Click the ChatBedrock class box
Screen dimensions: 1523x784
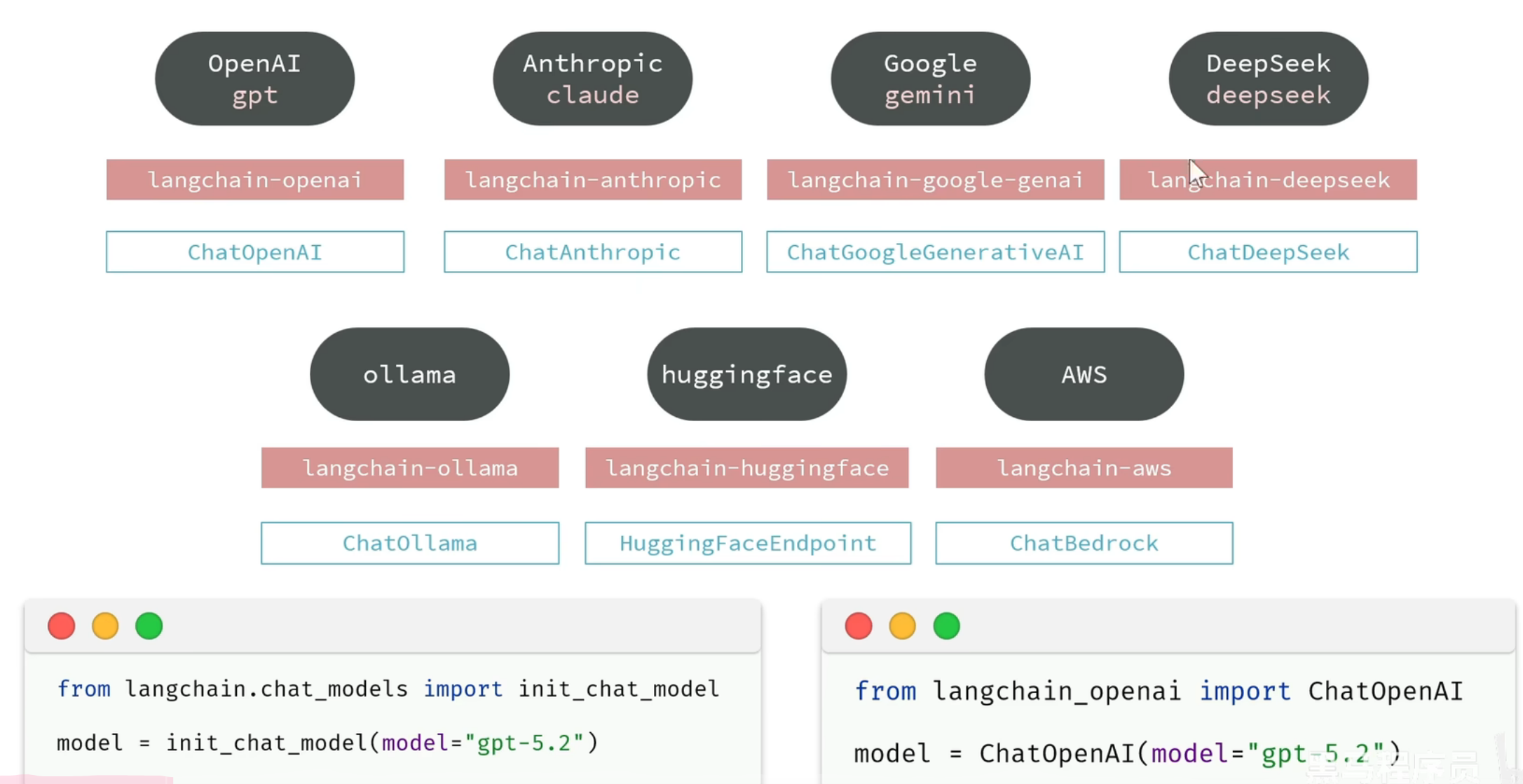point(1084,543)
